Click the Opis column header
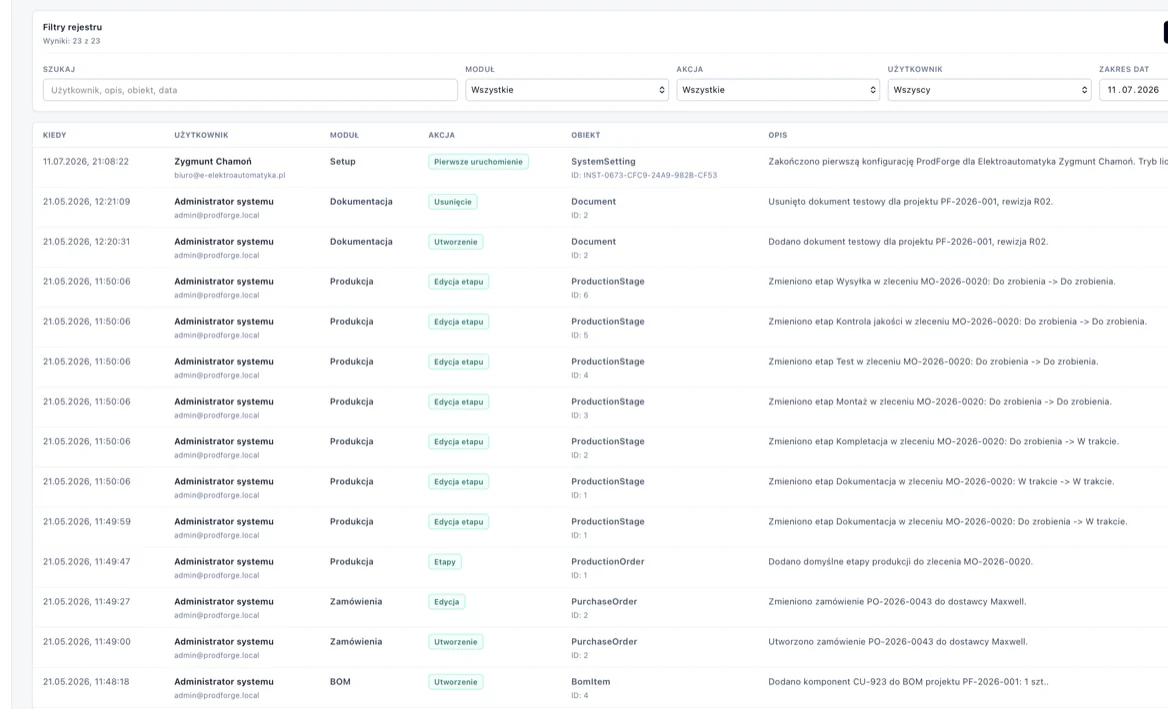The height and width of the screenshot is (709, 1168). [x=778, y=136]
